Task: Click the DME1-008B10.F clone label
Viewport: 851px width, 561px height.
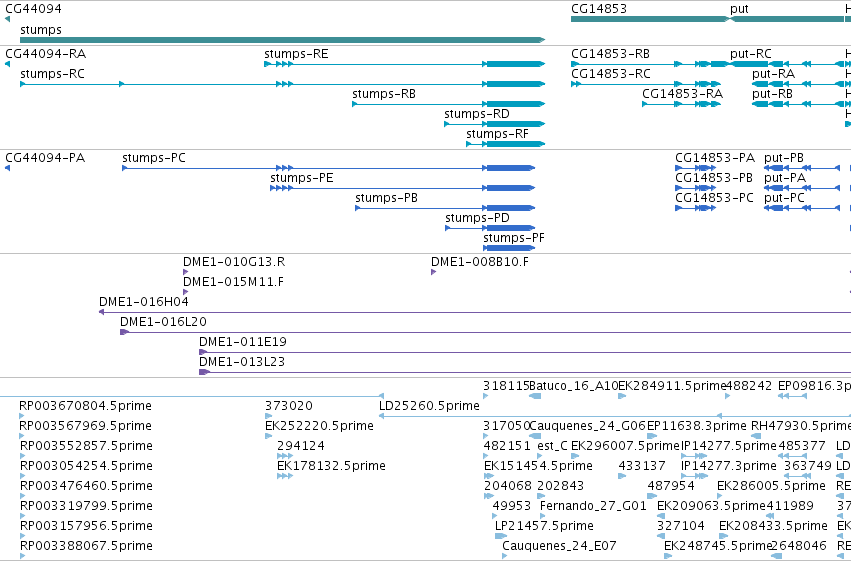Action: click(480, 262)
